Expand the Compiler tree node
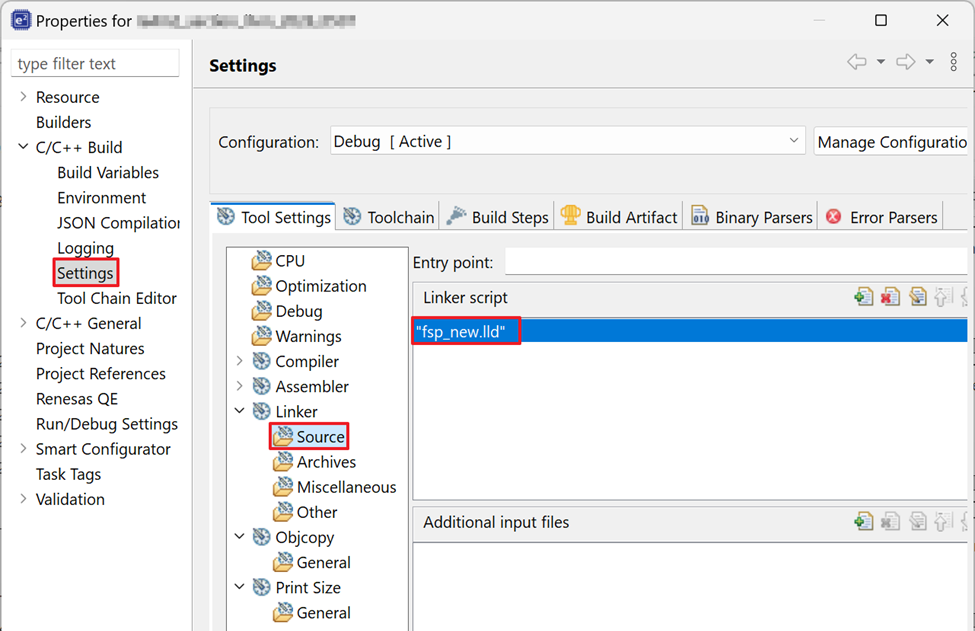Screen dimensions: 975x631 [239, 361]
